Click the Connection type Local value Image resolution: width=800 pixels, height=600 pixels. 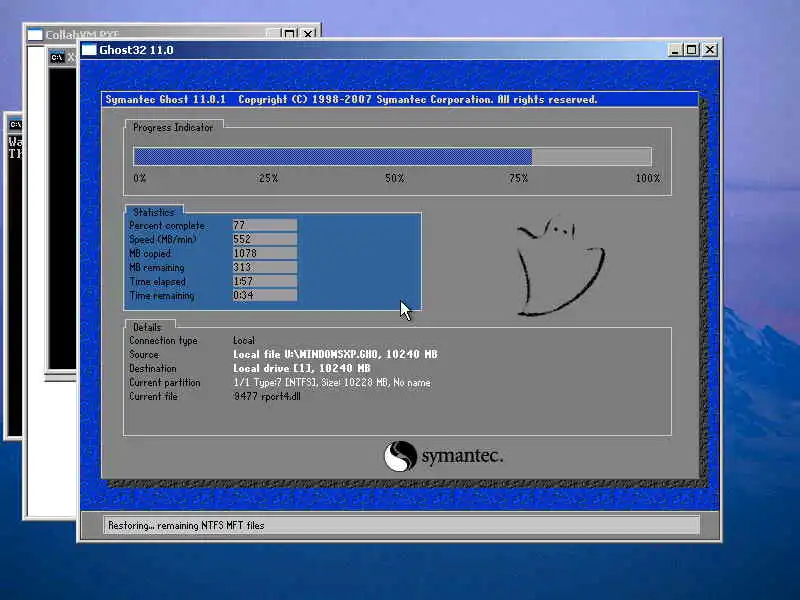click(244, 340)
